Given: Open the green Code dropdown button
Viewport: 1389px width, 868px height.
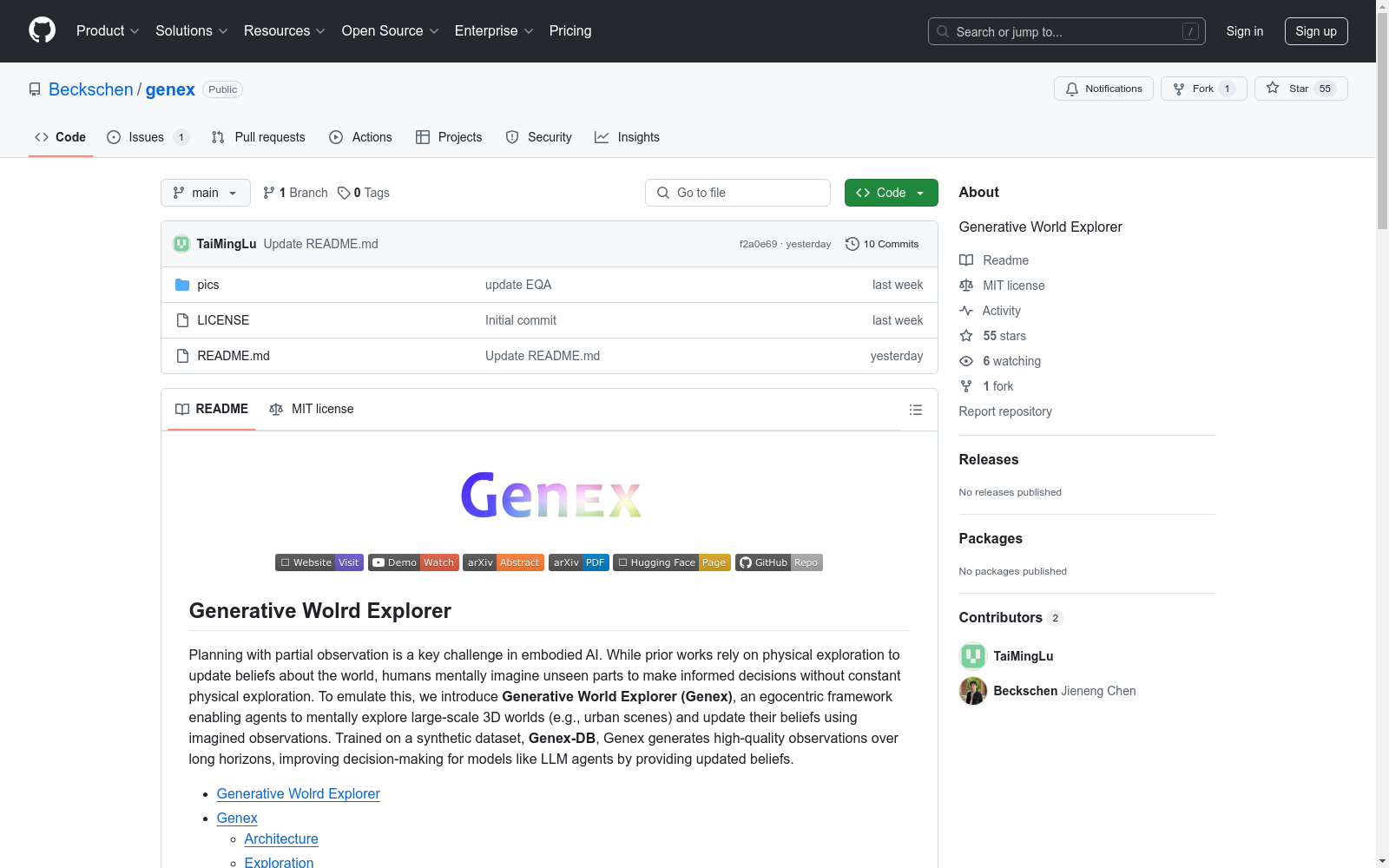Looking at the screenshot, I should tap(891, 193).
